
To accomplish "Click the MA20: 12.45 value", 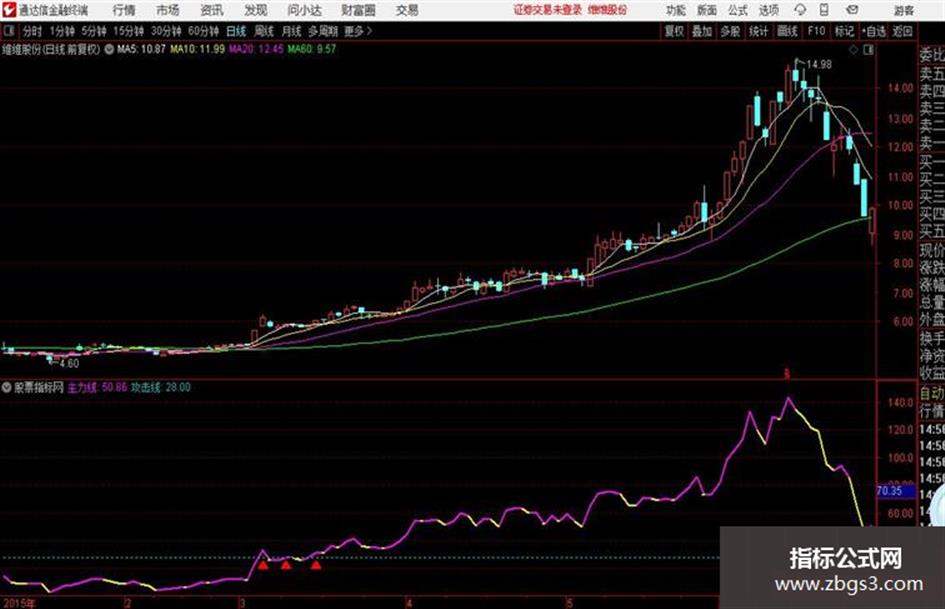I will [256, 49].
